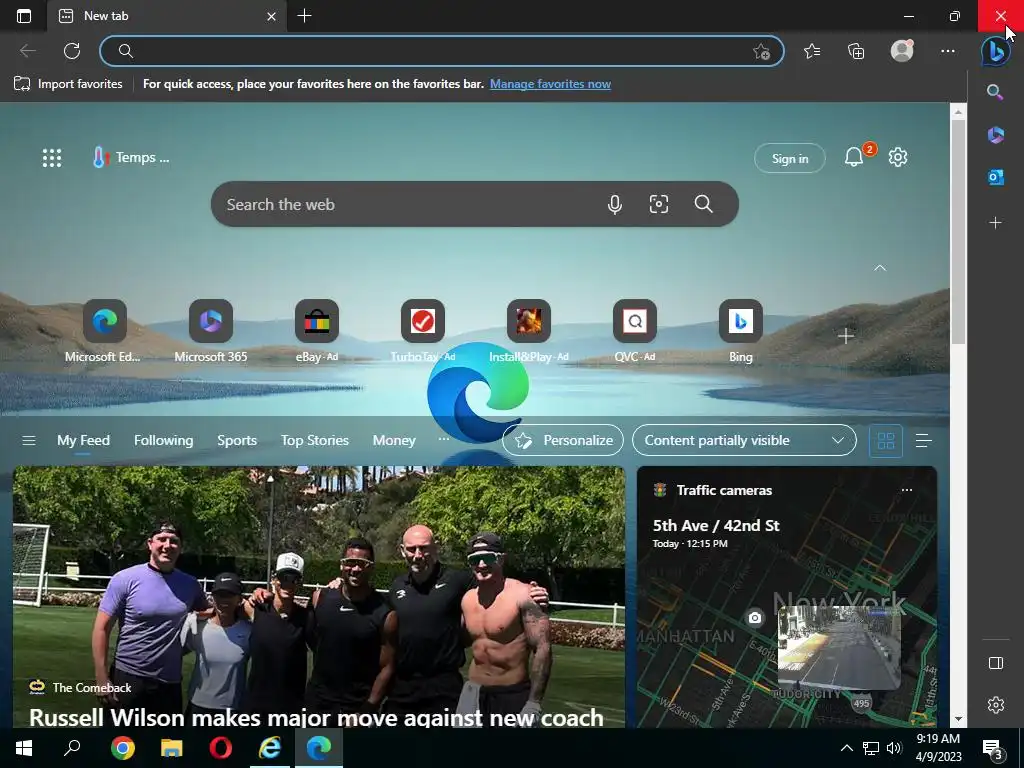Open Traffic cameras card options ellipsis
Image resolution: width=1024 pixels, height=768 pixels.
(906, 490)
